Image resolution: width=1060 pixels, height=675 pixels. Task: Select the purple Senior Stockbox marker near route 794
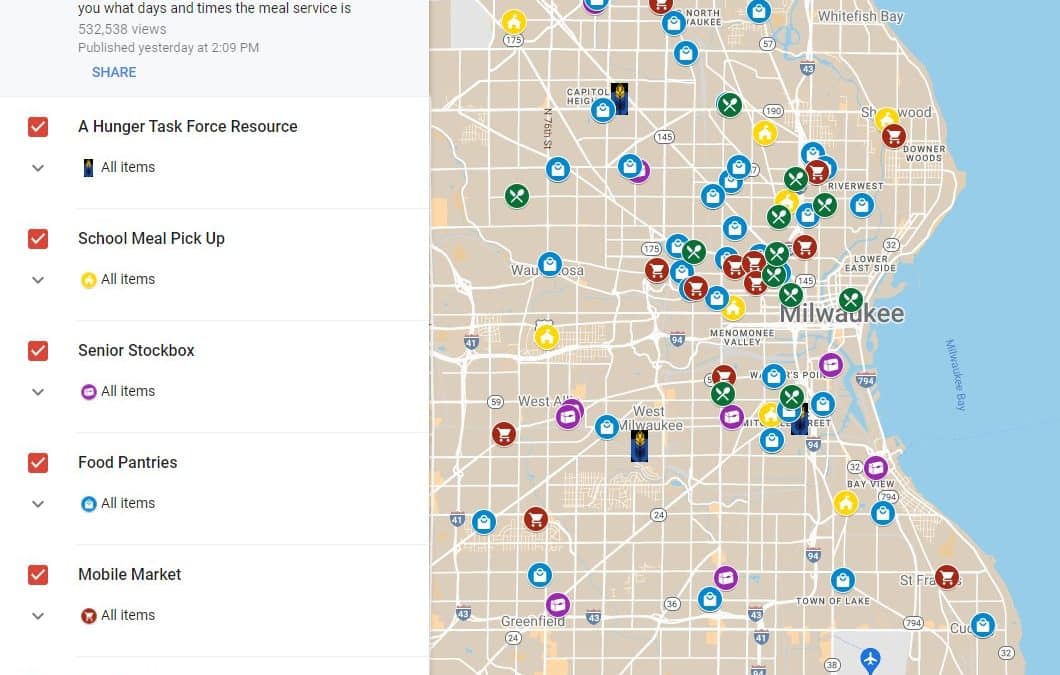(831, 365)
